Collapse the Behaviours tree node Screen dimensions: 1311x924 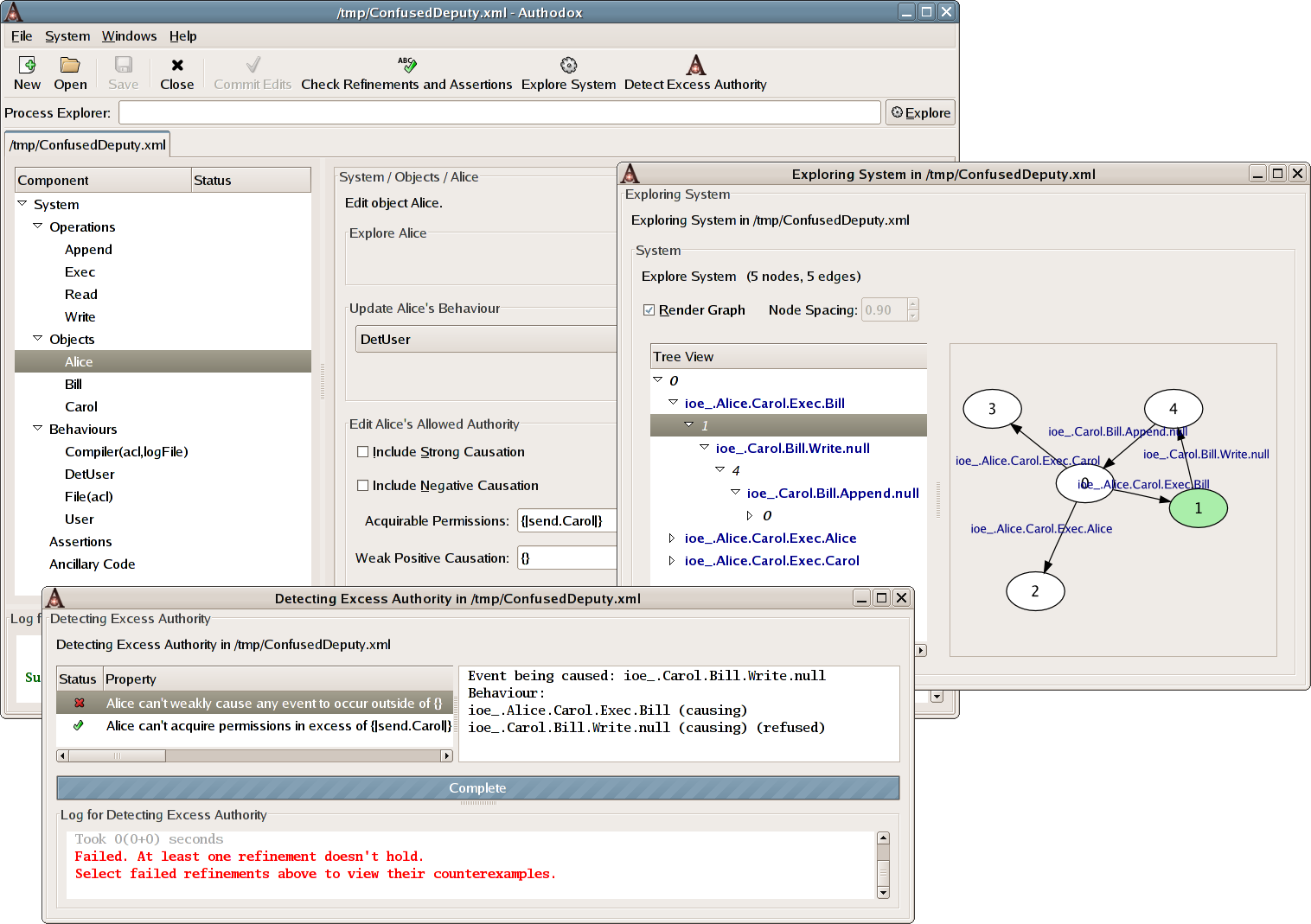point(38,428)
